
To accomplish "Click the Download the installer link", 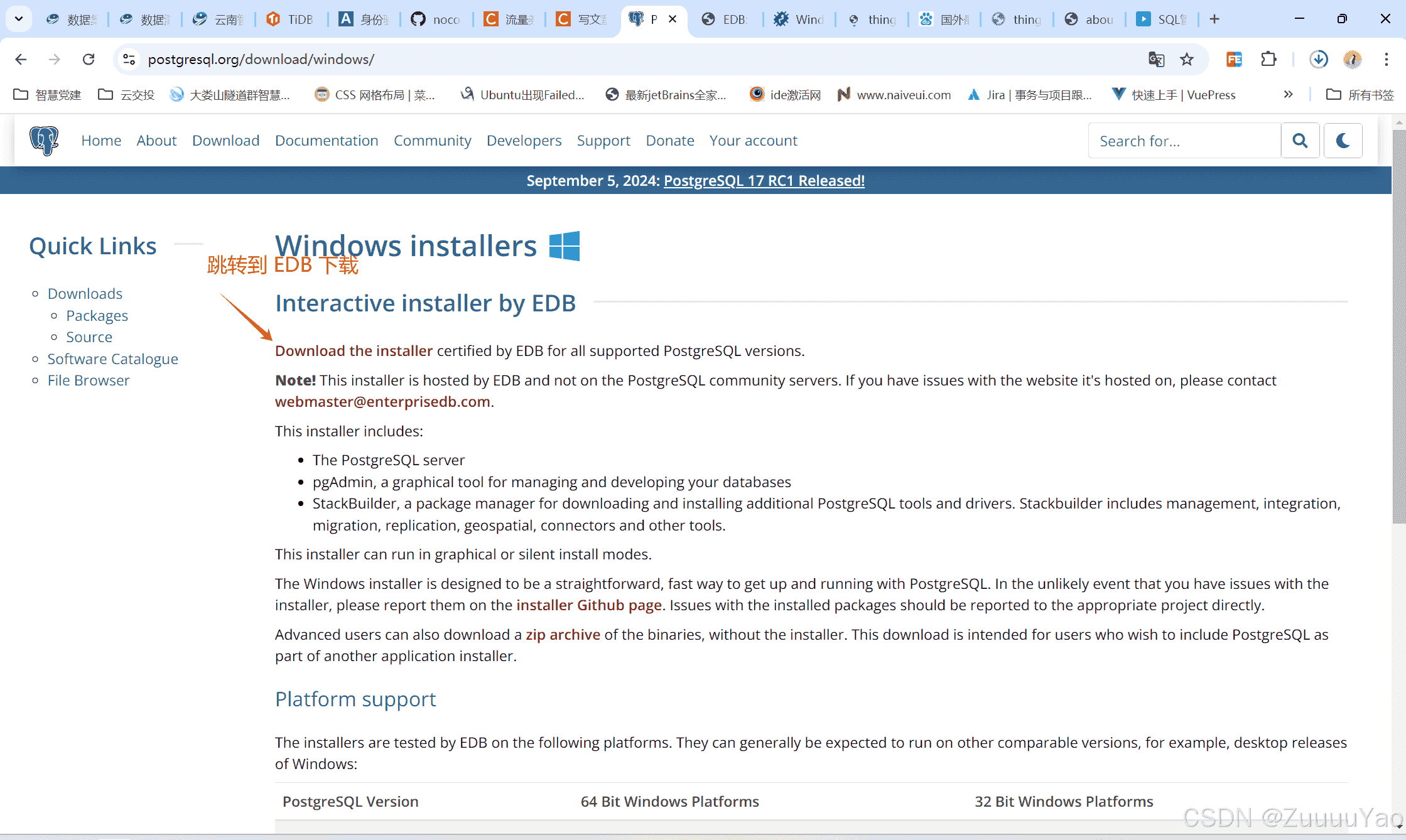I will 354,350.
